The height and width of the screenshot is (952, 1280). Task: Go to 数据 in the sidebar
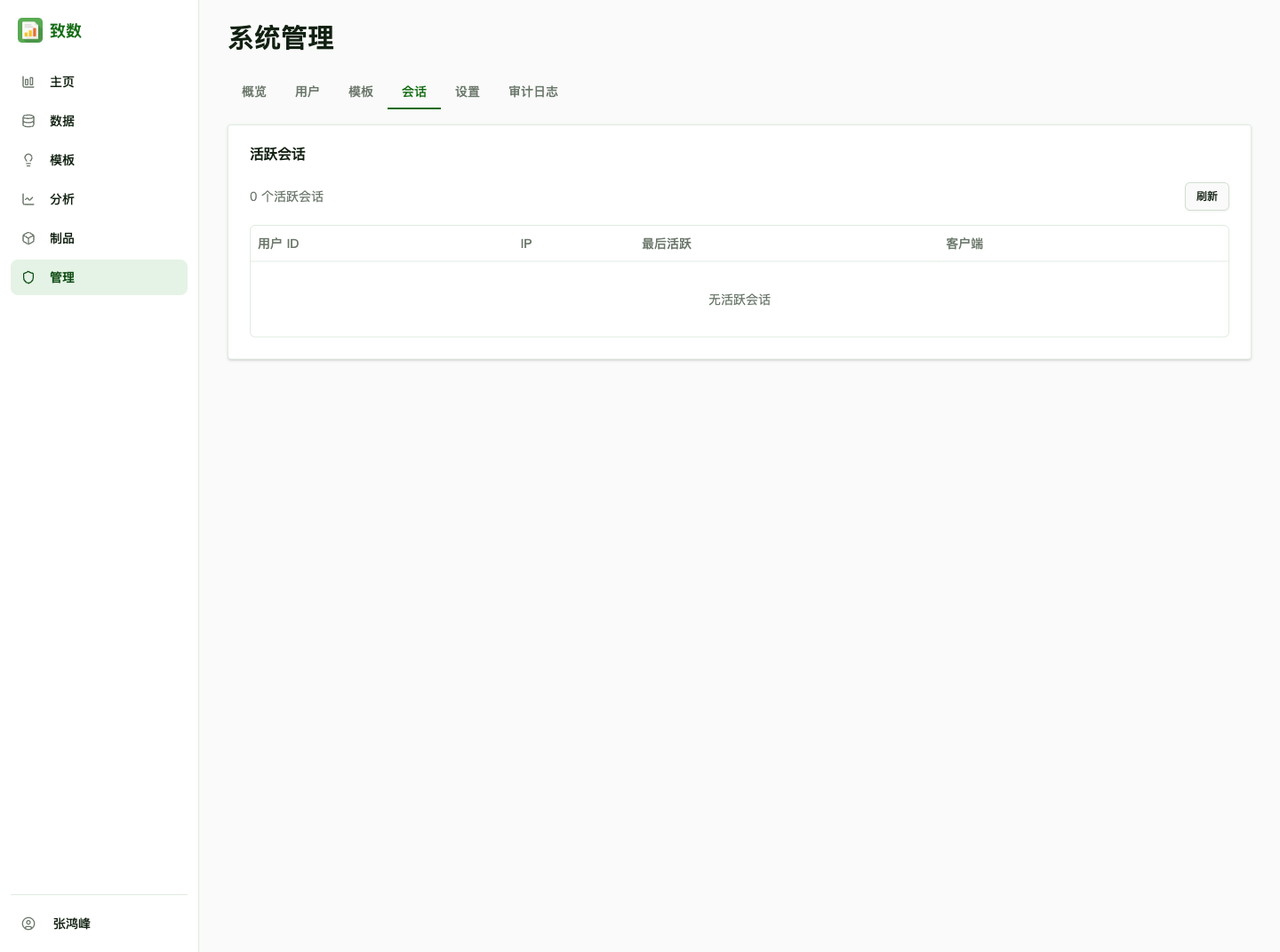click(x=99, y=121)
